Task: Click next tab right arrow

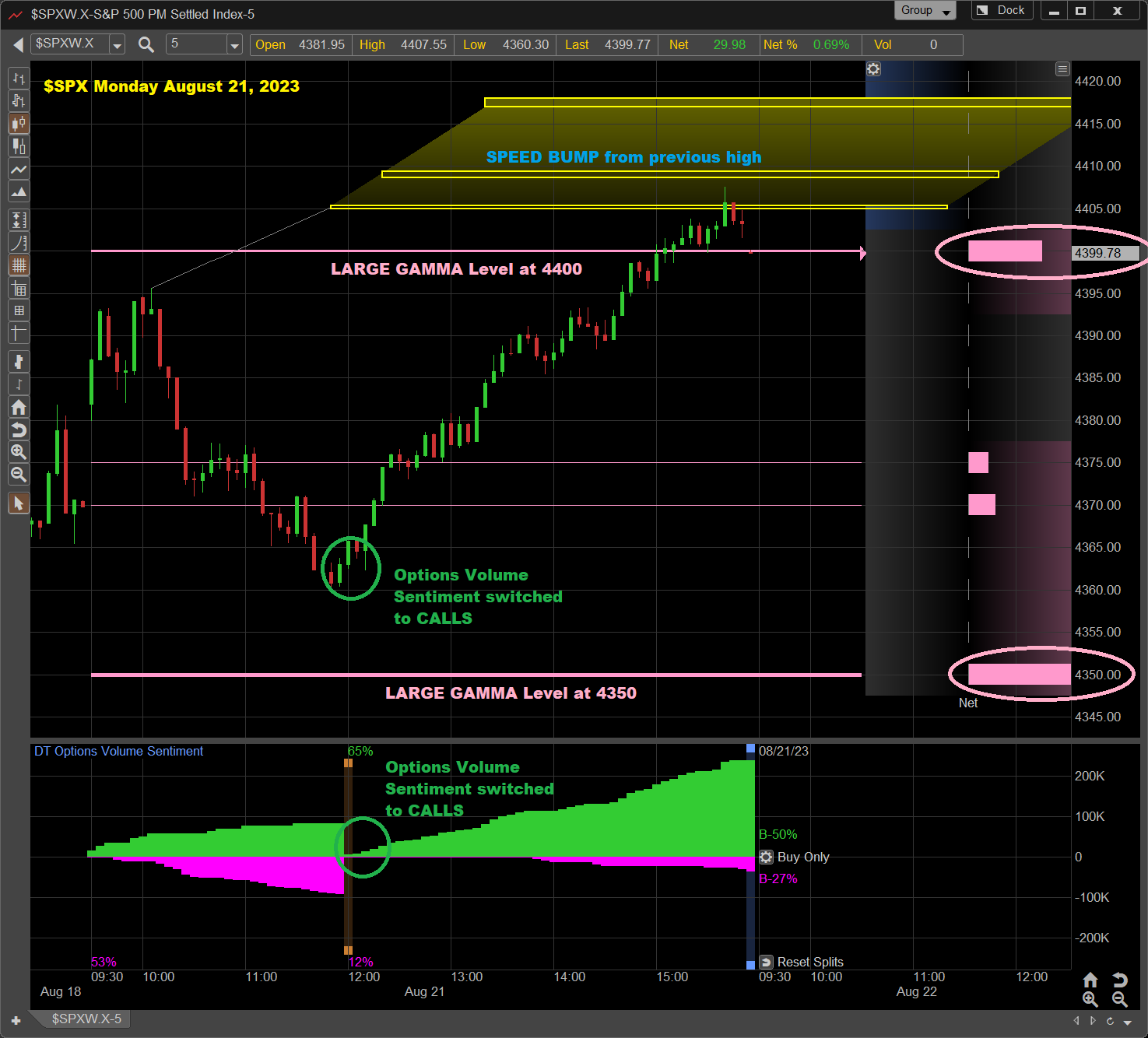Action: (1094, 1020)
